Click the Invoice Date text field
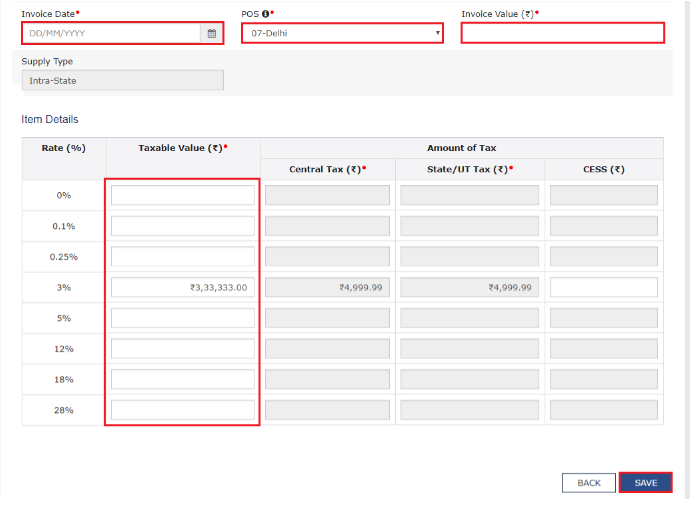 111,33
